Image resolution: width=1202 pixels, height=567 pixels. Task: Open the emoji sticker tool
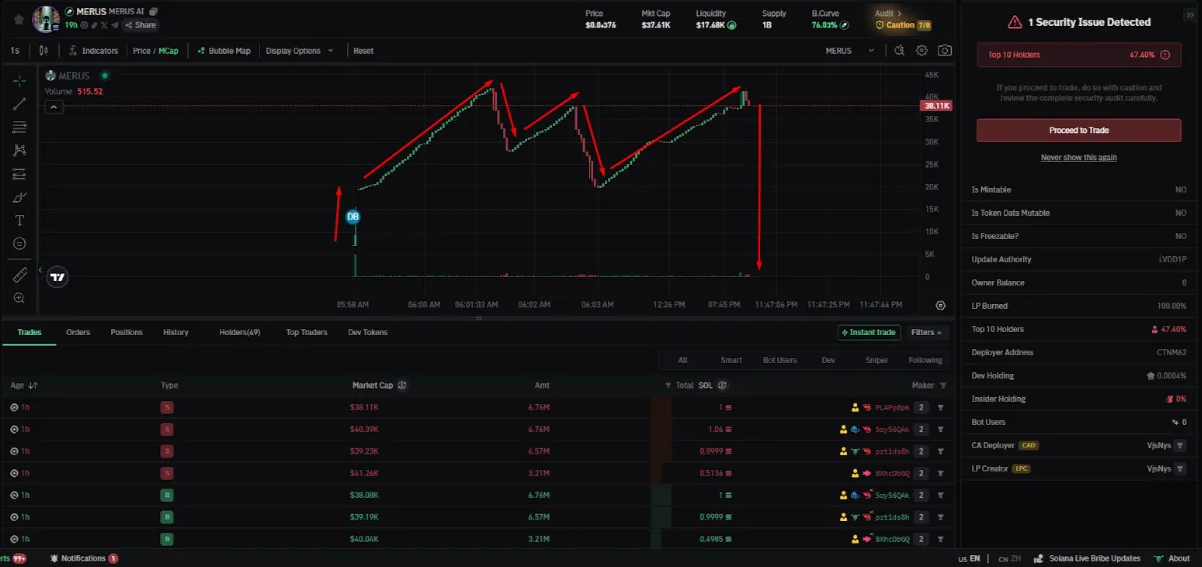point(19,243)
